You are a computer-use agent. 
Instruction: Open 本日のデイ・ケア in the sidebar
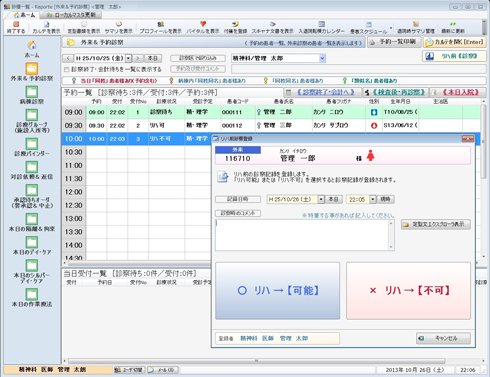click(x=32, y=246)
